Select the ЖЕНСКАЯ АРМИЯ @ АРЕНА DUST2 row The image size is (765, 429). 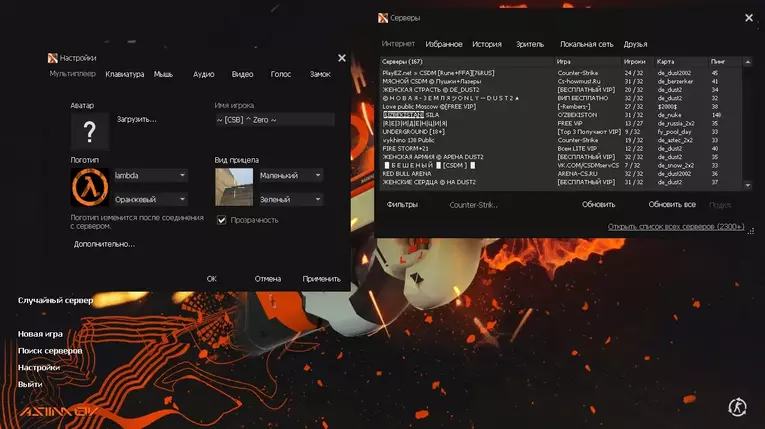(x=561, y=157)
